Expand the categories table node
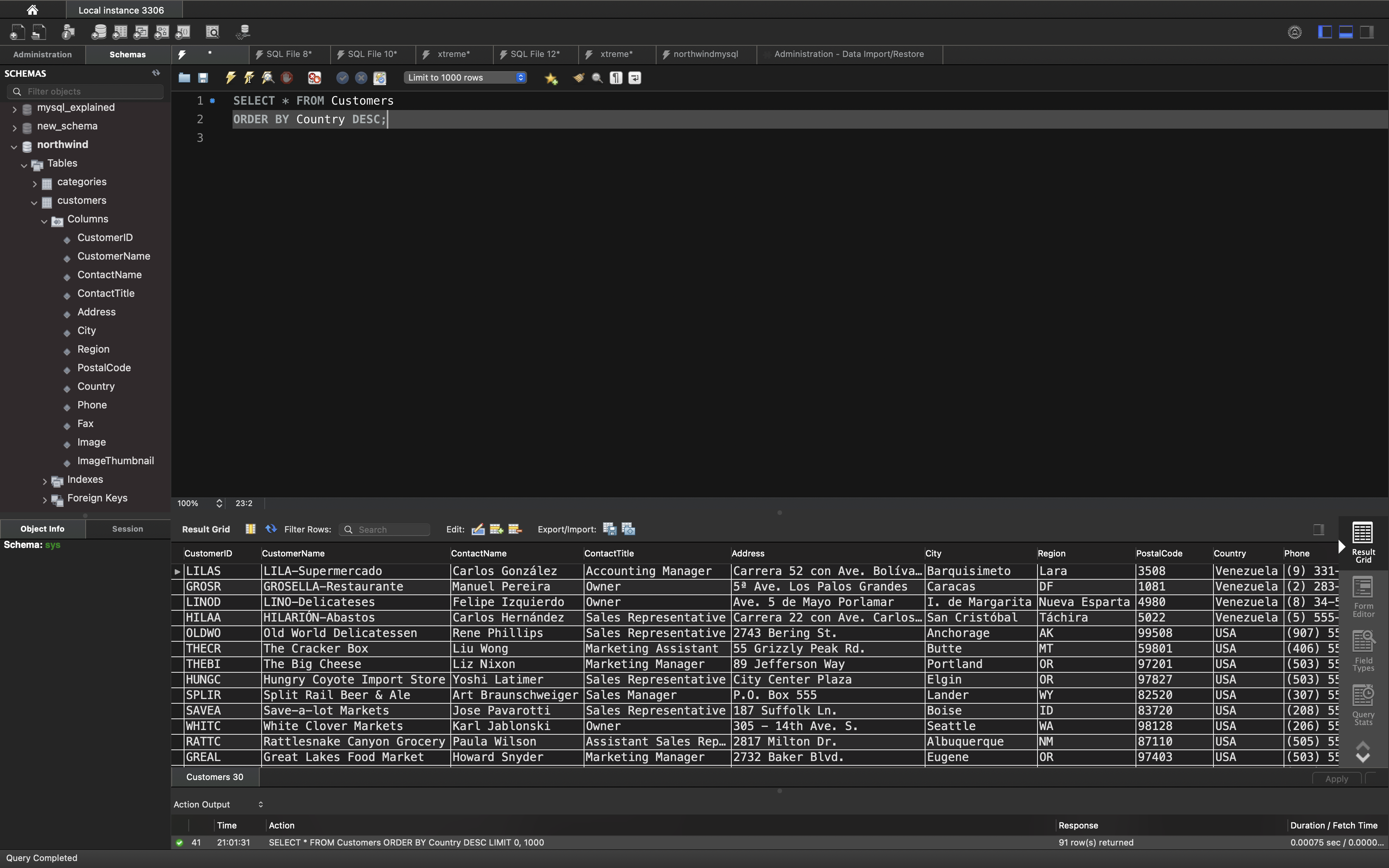1389x868 pixels. tap(34, 183)
